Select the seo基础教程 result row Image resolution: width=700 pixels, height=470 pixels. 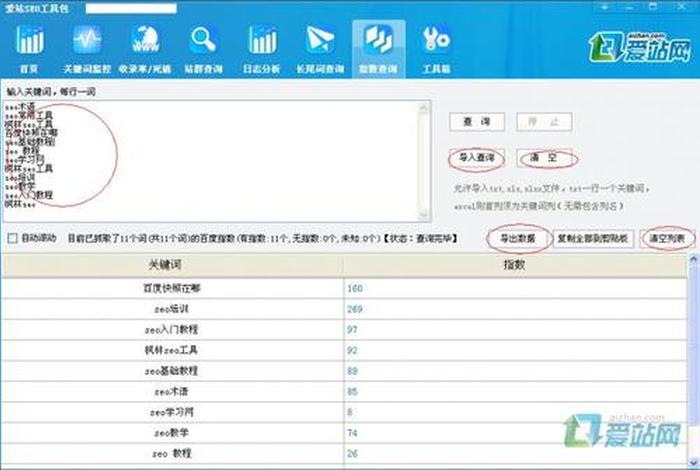tap(344, 371)
